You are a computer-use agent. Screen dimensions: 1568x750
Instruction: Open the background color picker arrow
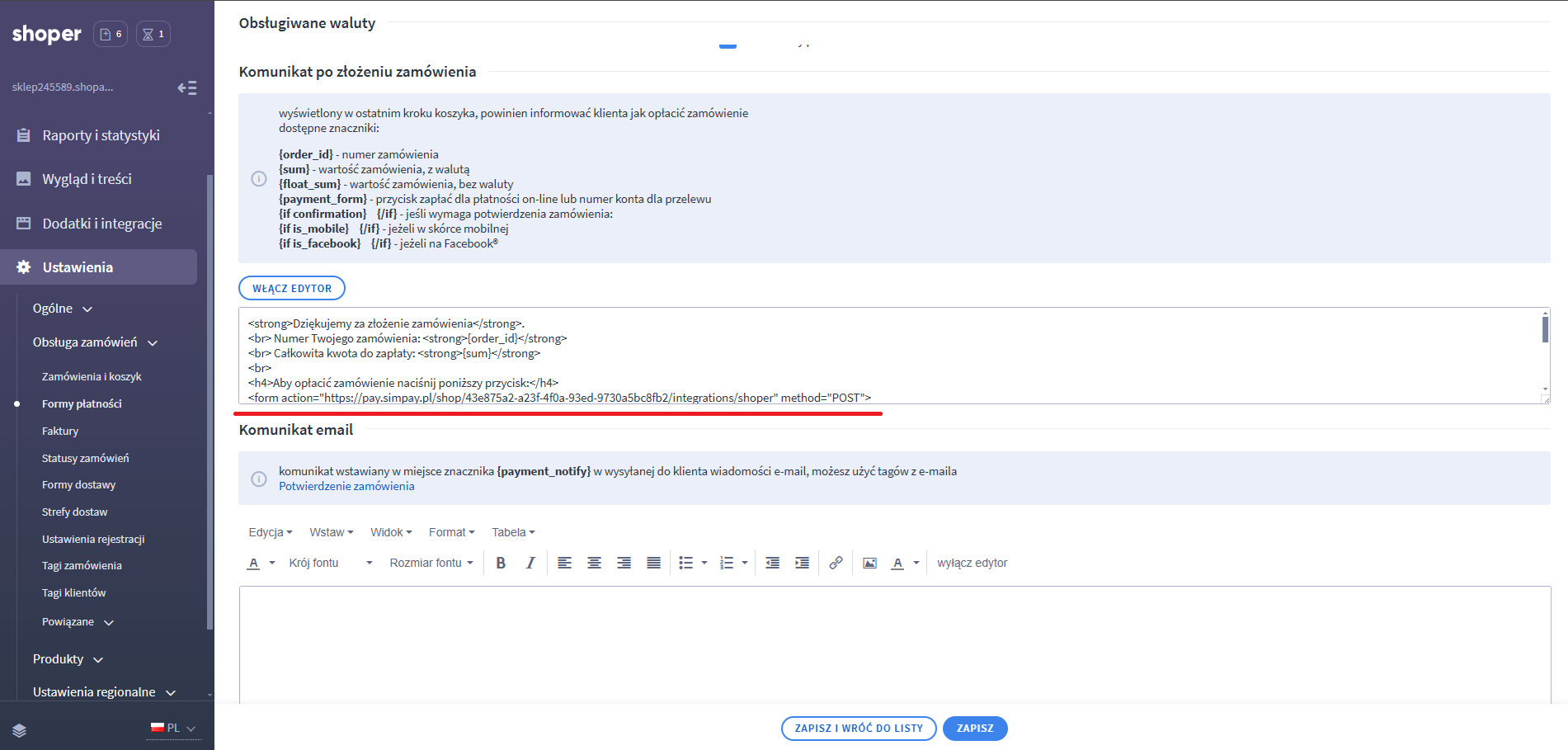[x=916, y=563]
